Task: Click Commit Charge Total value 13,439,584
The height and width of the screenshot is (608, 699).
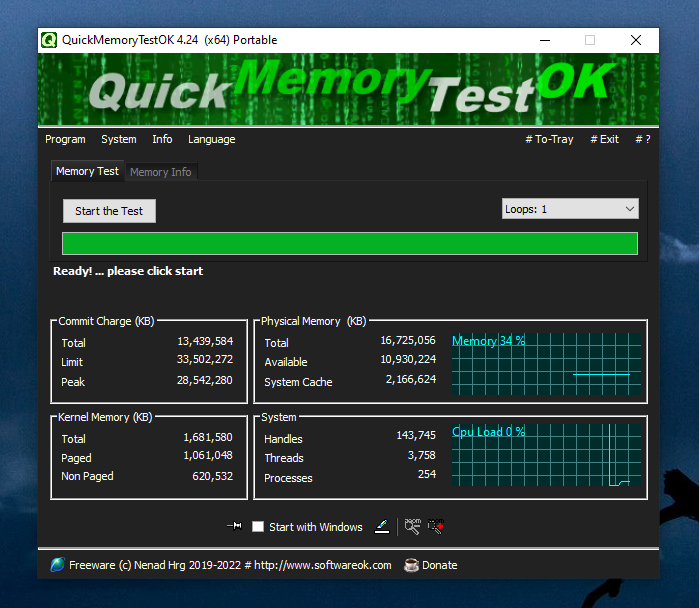Action: coord(205,341)
